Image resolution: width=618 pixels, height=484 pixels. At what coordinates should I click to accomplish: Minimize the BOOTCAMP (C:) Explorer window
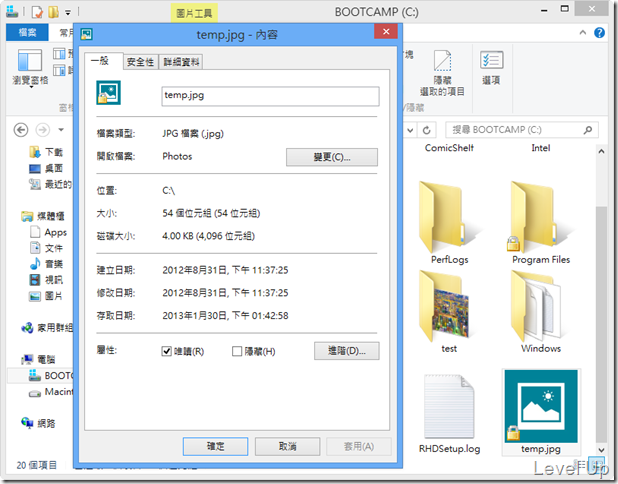click(544, 10)
